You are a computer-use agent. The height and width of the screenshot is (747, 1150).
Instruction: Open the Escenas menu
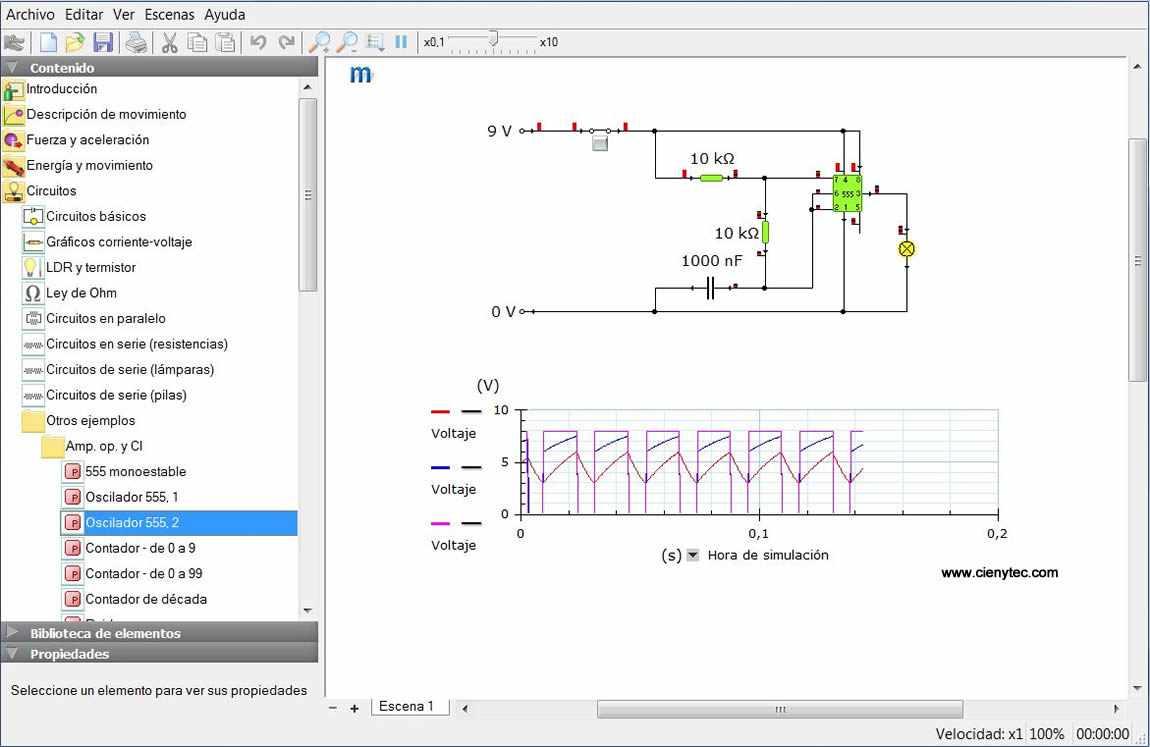click(169, 15)
